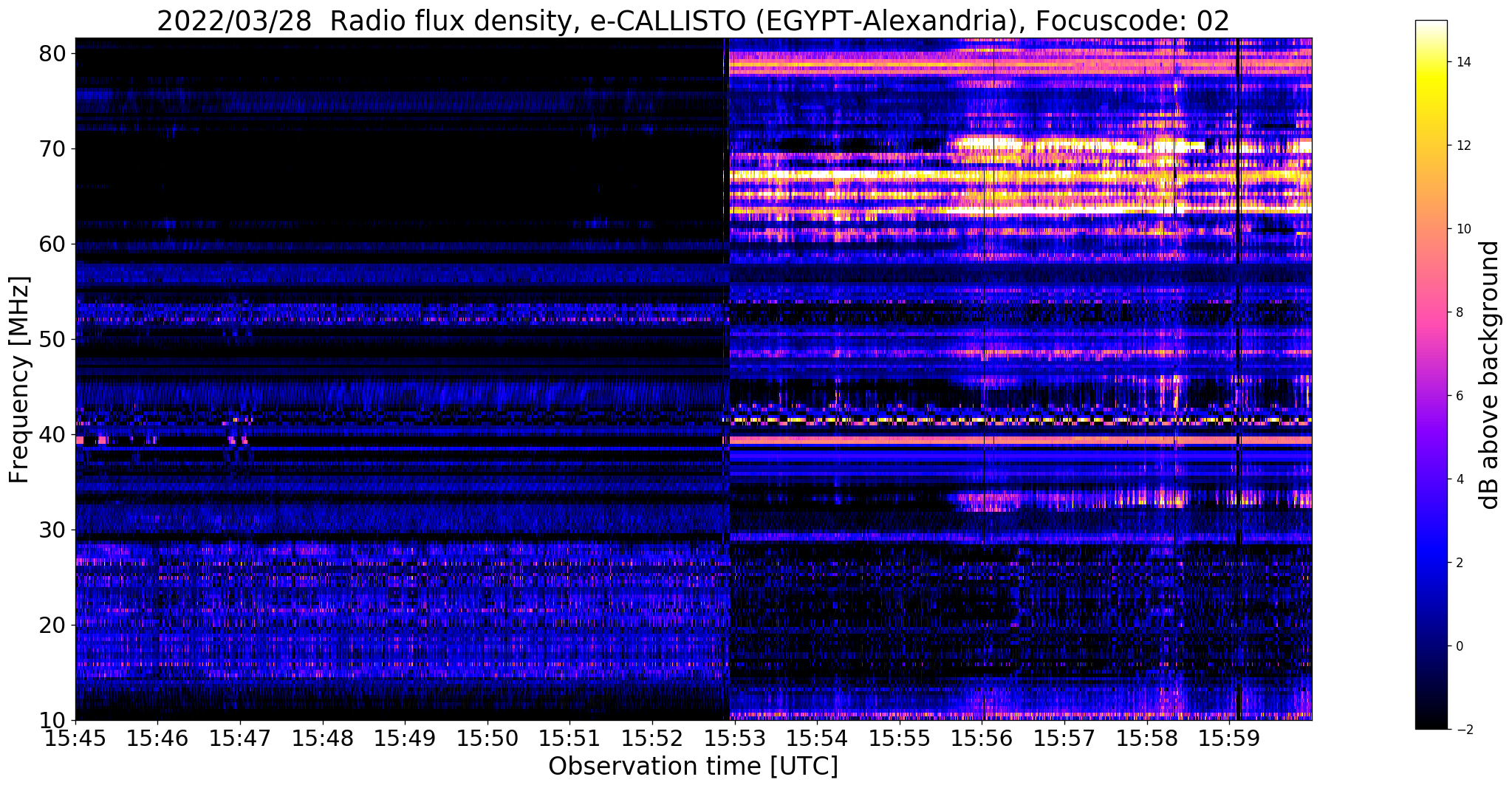1512x788 pixels.
Task: Click the 20 MHz frequency tick label
Action: click(54, 625)
